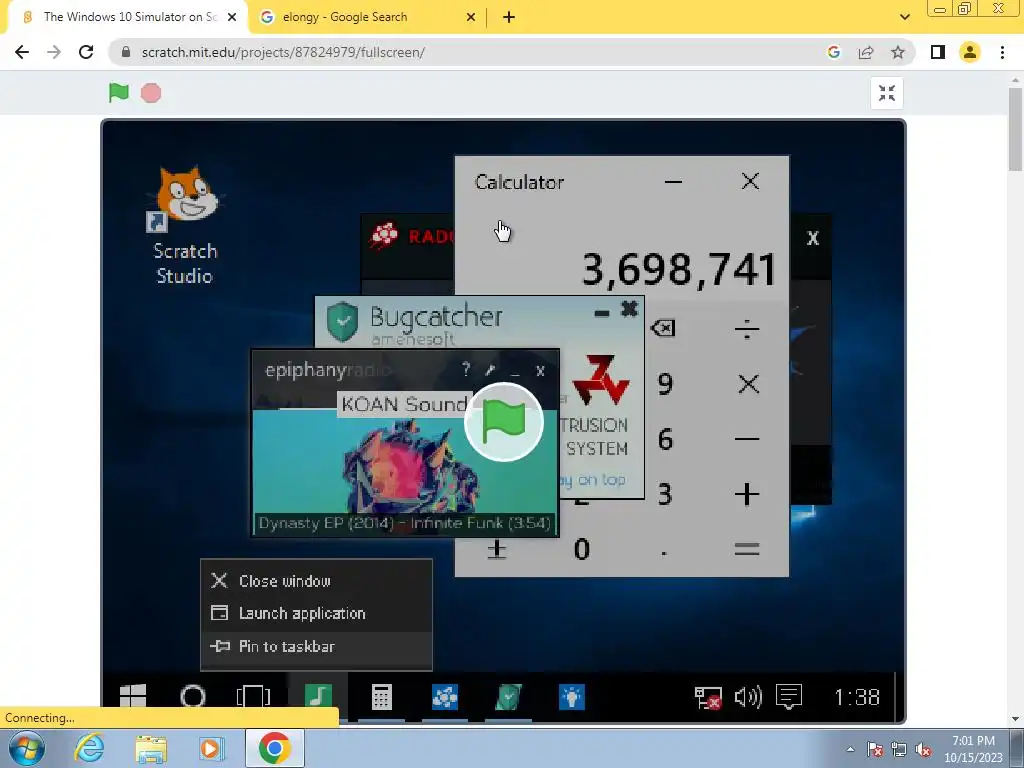1024x768 pixels.
Task: Bookmark this page with the star icon
Action: (898, 52)
